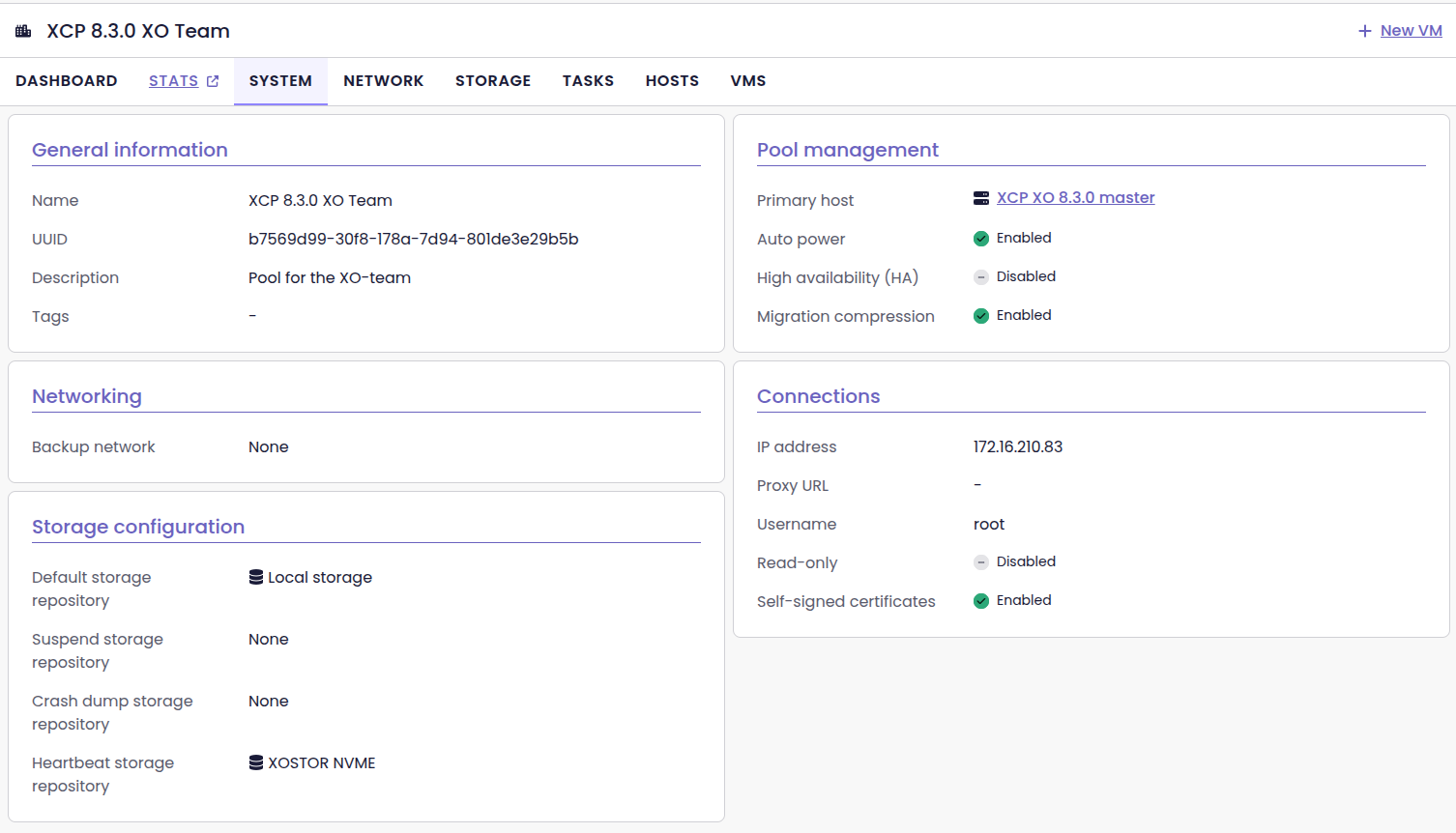Image resolution: width=1456 pixels, height=833 pixels.
Task: Switch to the VMs tab
Action: click(x=748, y=81)
